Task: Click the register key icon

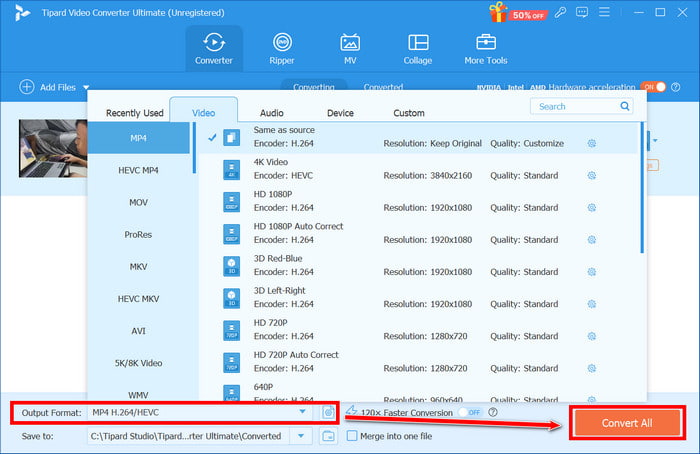Action: [560, 12]
